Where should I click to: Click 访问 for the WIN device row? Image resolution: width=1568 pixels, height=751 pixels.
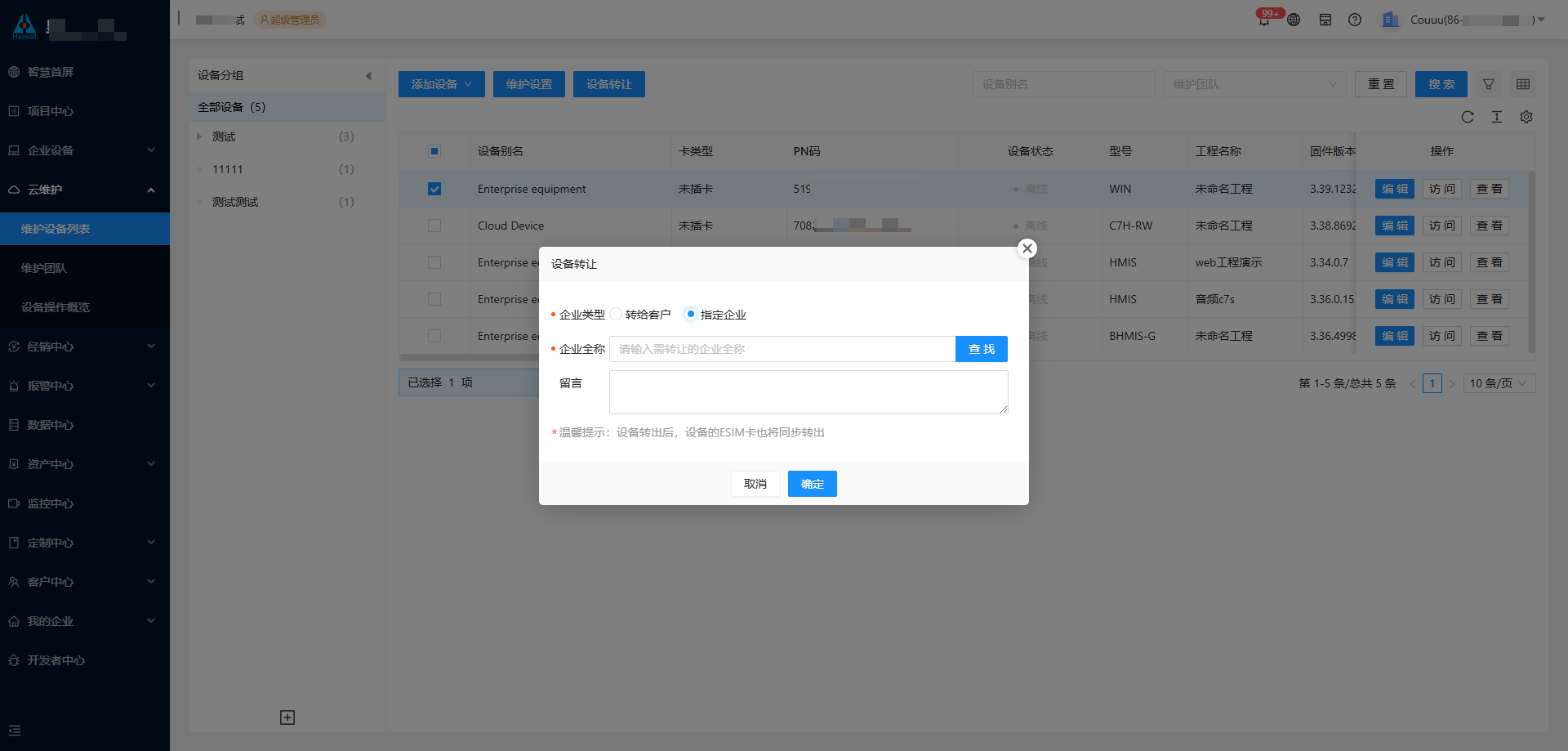(1442, 189)
